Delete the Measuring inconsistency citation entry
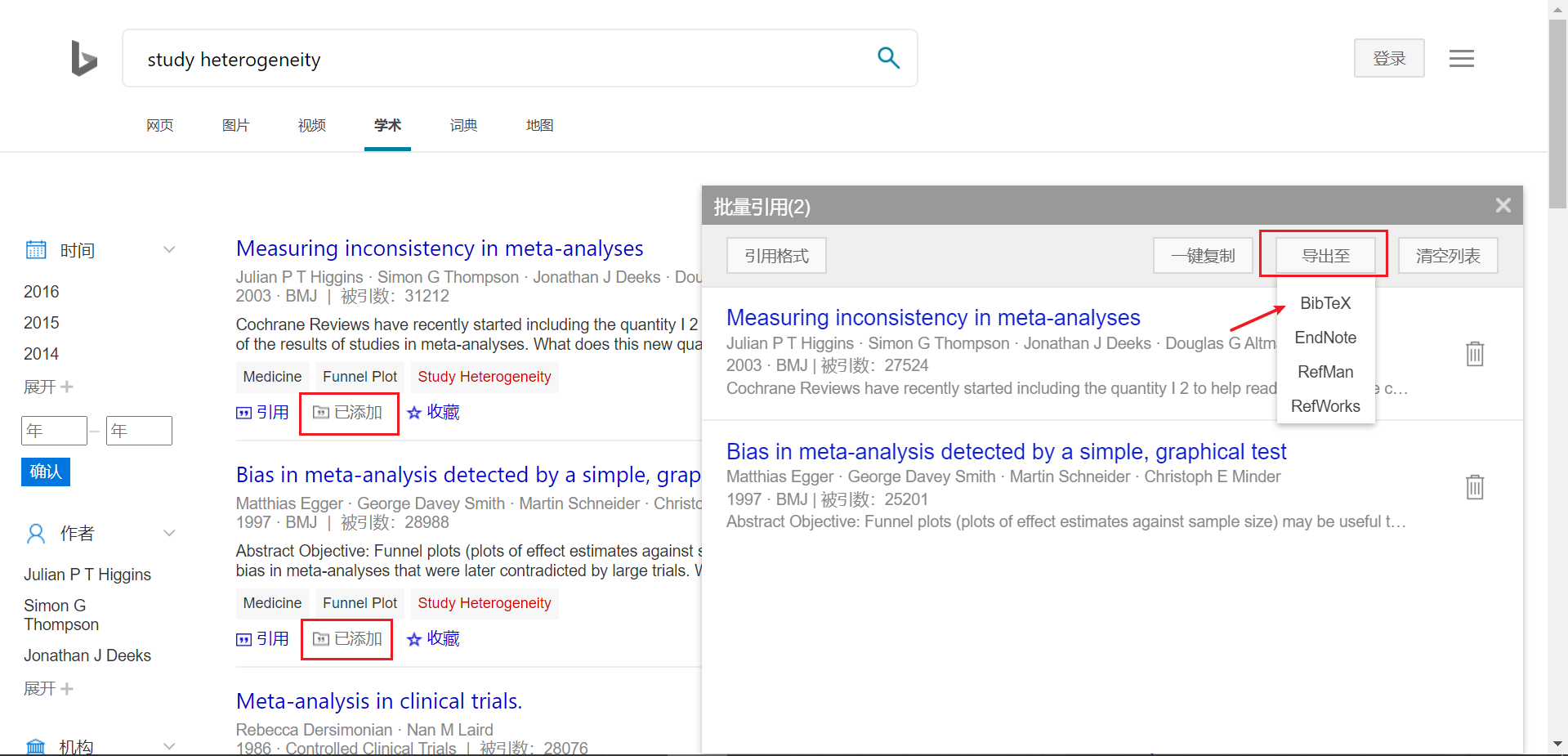The image size is (1568, 756). pyautogui.click(x=1474, y=354)
